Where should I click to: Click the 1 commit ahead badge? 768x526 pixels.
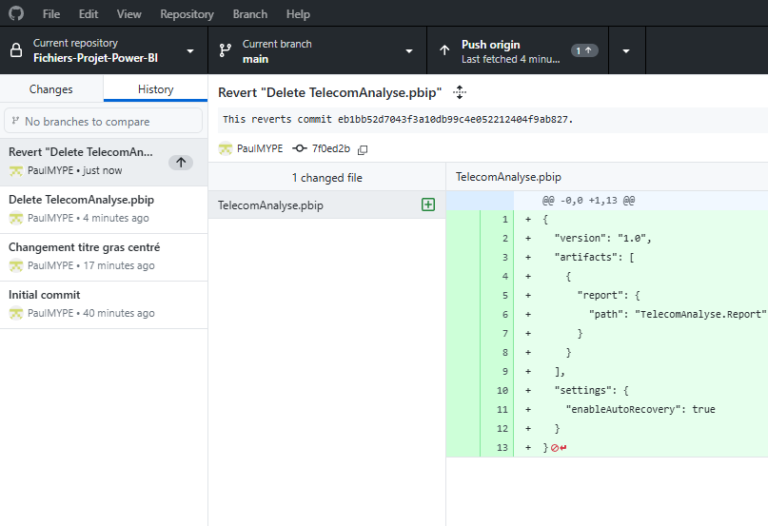584,50
